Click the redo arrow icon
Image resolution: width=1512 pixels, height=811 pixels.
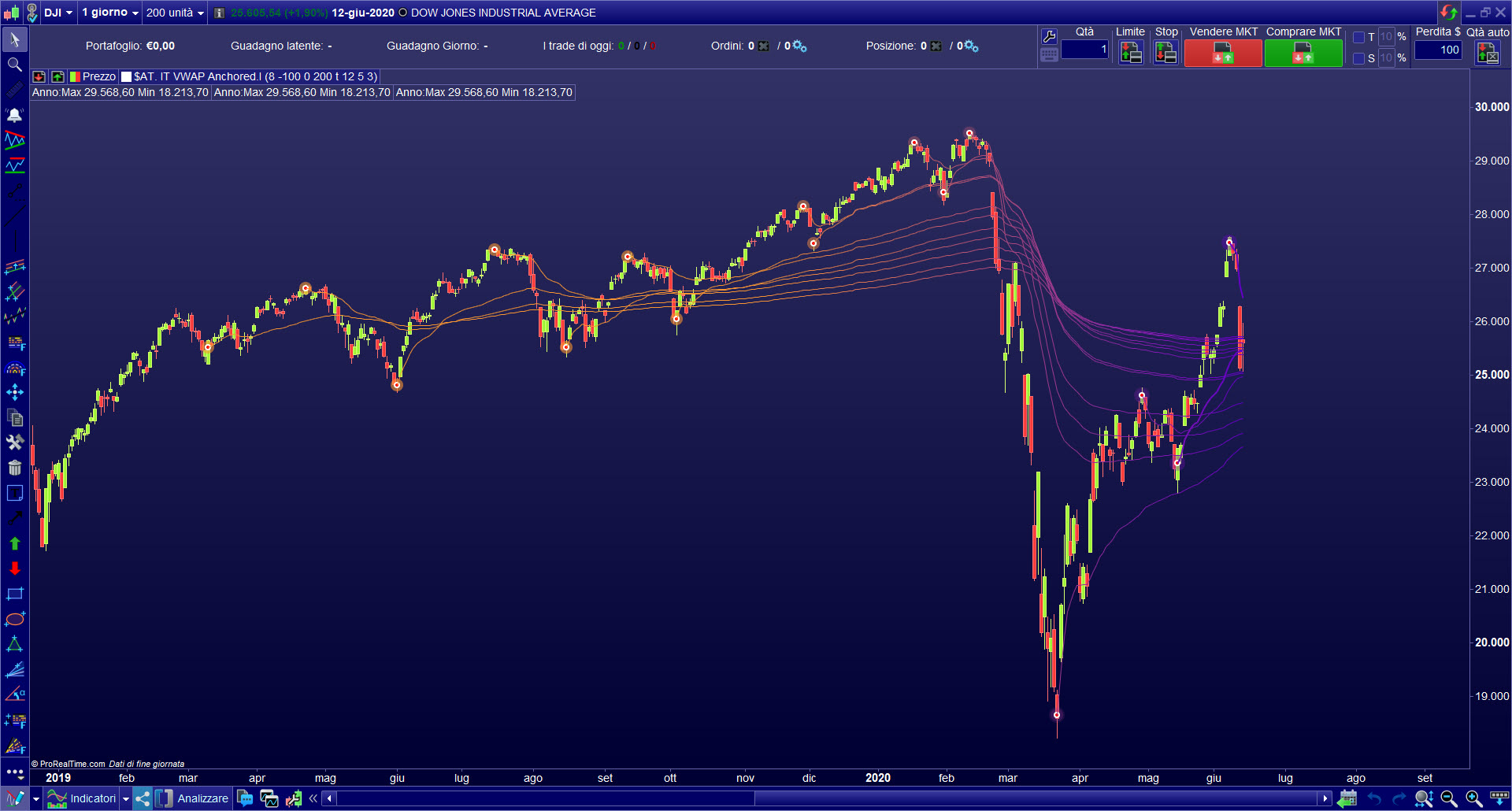[1399, 798]
